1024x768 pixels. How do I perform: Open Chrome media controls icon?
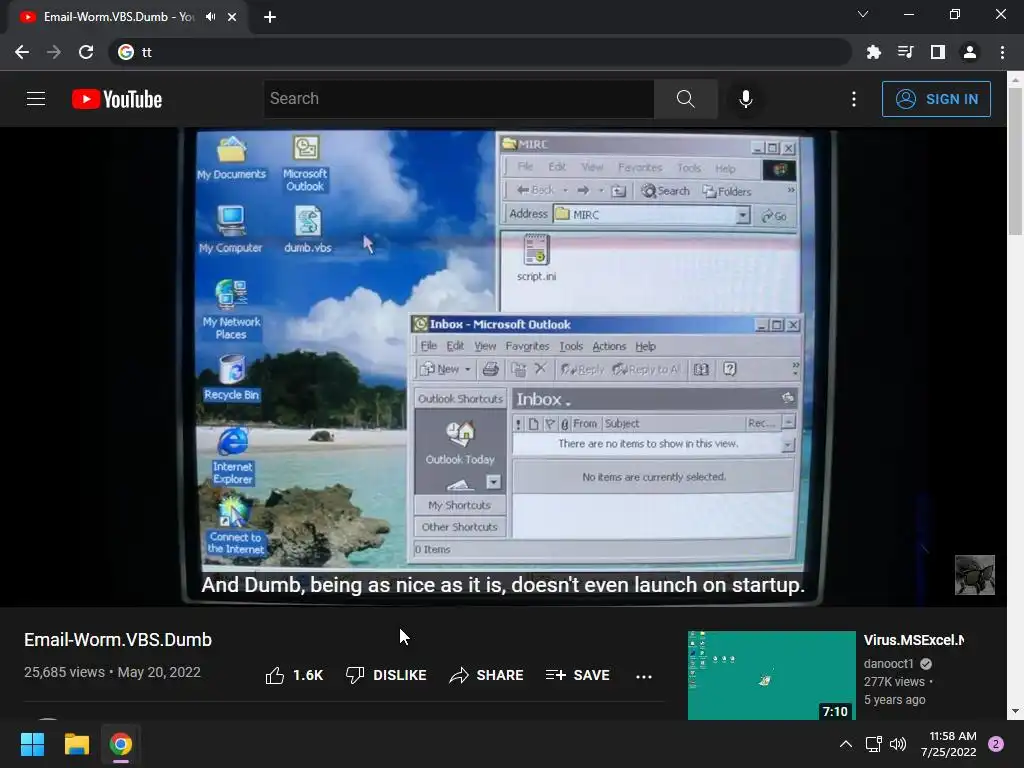click(x=906, y=52)
